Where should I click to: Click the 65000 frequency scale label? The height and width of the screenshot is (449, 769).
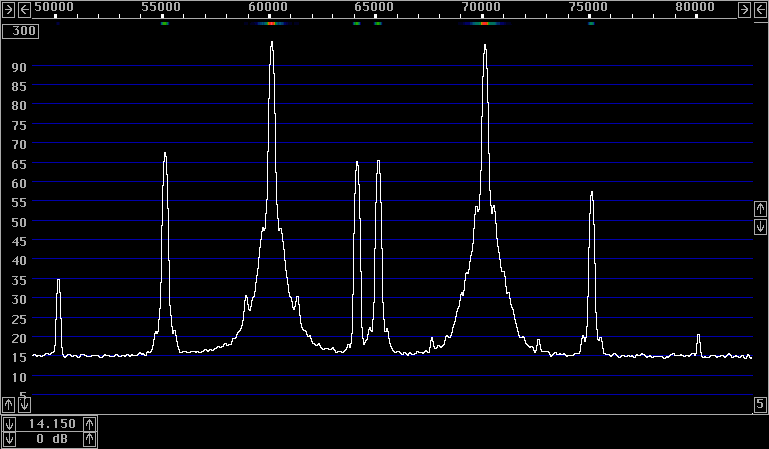pos(374,7)
